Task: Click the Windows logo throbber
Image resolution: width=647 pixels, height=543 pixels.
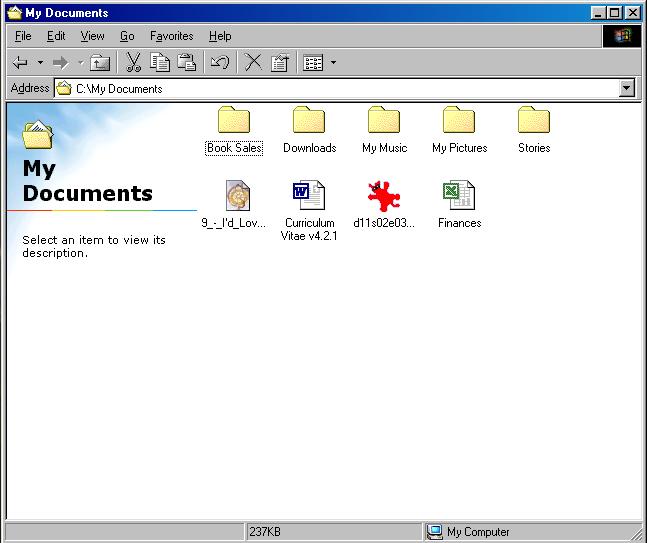Action: (x=622, y=36)
